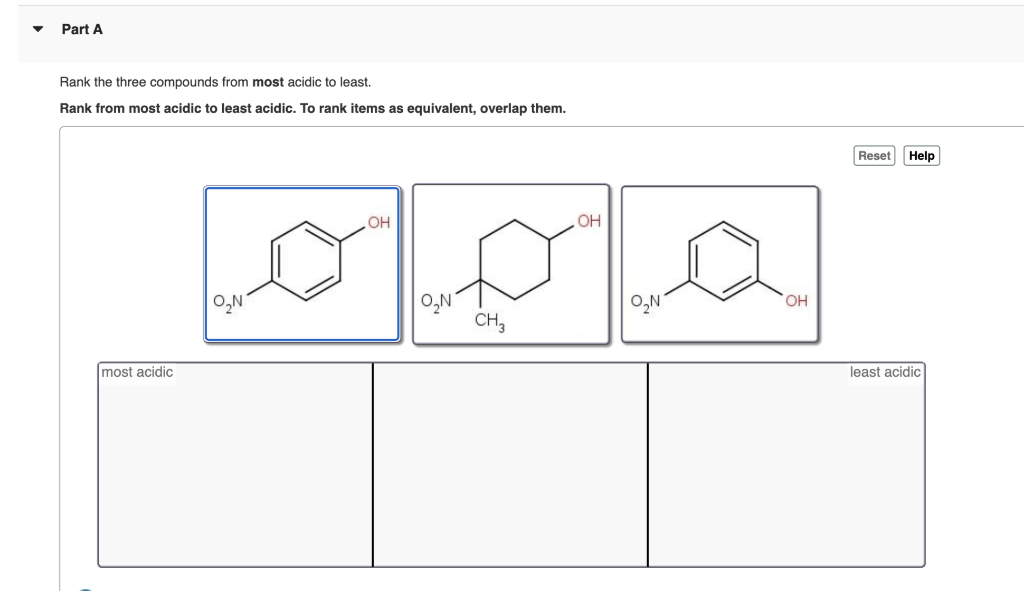Select the cyclohexanol compound with CH3 group
1024x591 pixels.
coord(511,262)
